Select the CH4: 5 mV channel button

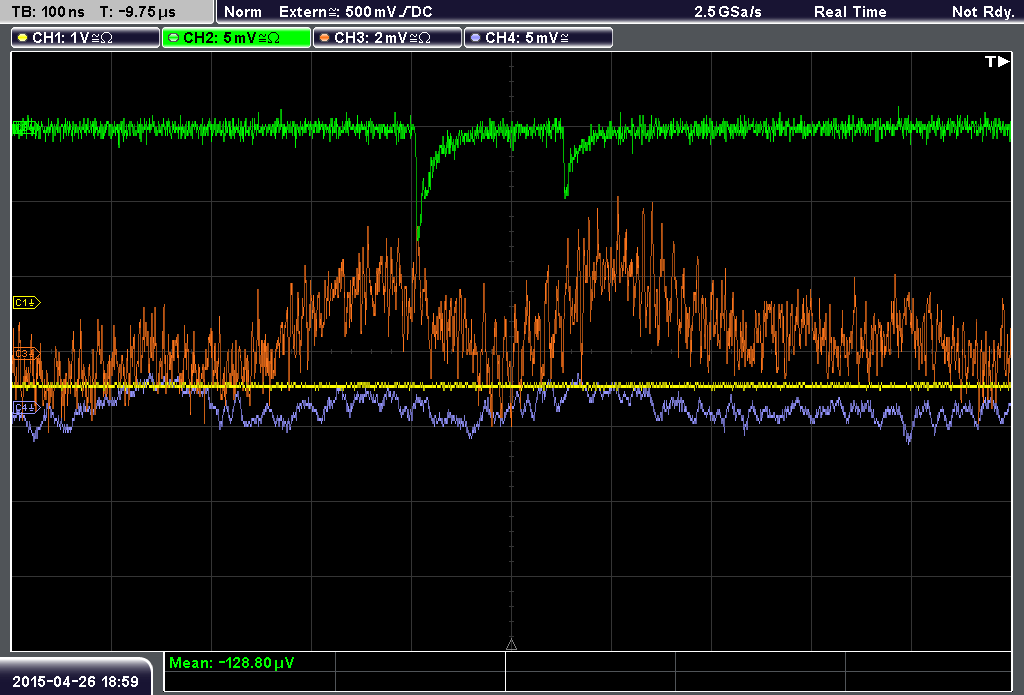538,38
